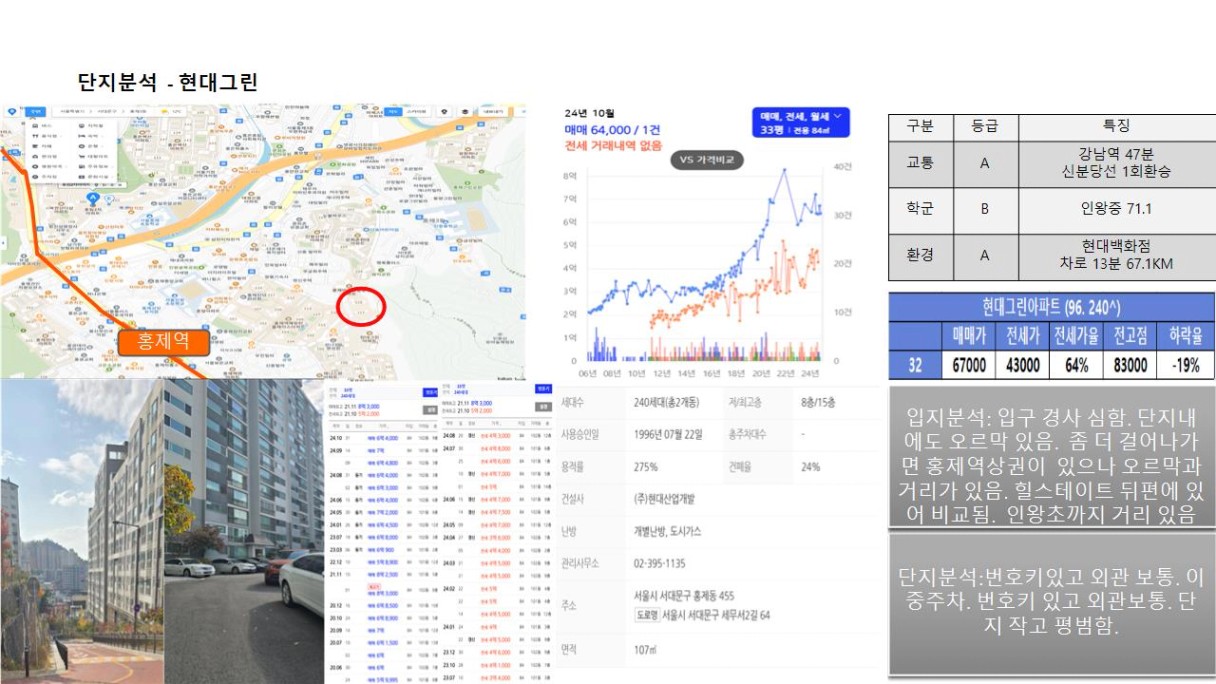
Task: Click the 건폐율 value 24%
Action: pos(809,467)
